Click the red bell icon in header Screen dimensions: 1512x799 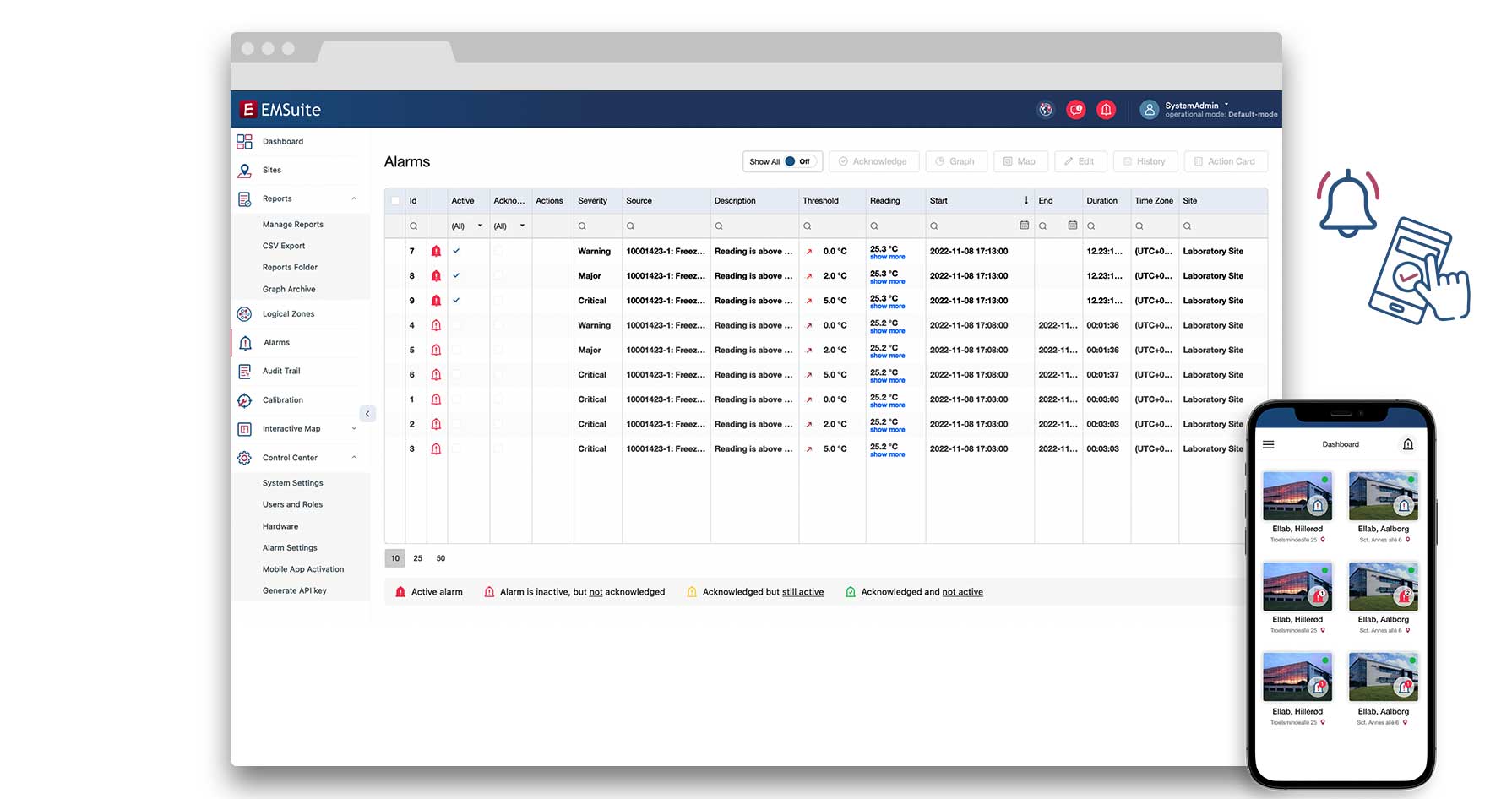point(1106,110)
